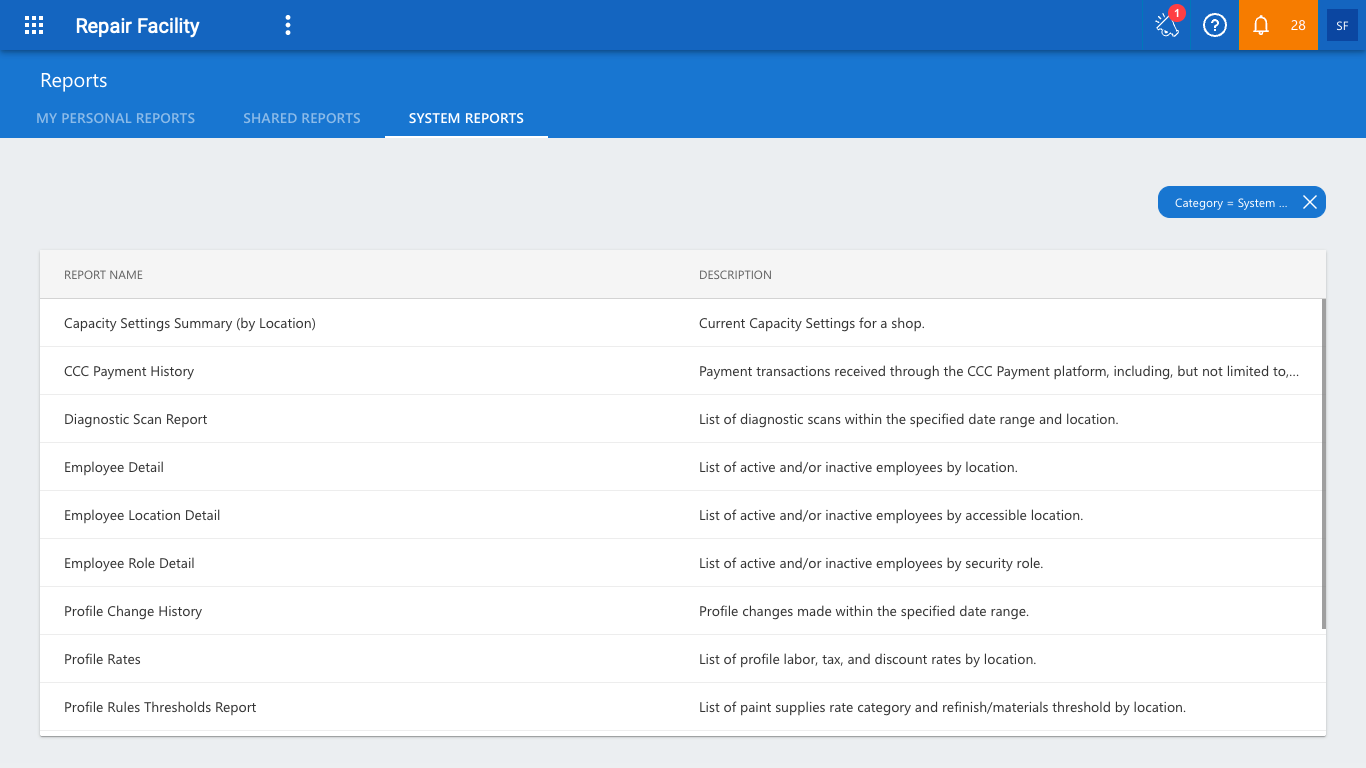This screenshot has width=1366, height=768.
Task: Sort by Description column header
Action: [735, 275]
